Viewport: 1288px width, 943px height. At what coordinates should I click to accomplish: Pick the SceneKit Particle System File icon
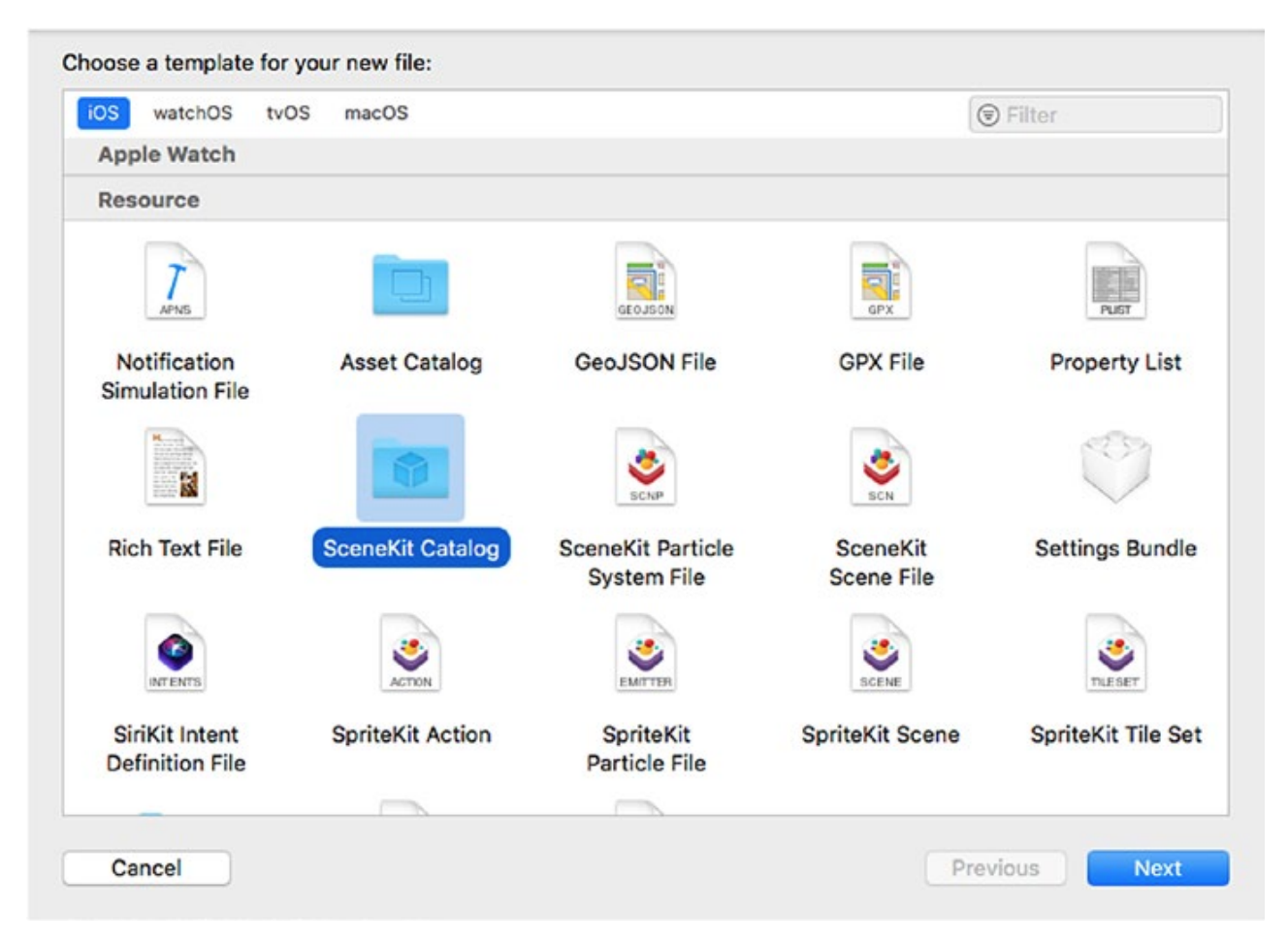tap(646, 467)
